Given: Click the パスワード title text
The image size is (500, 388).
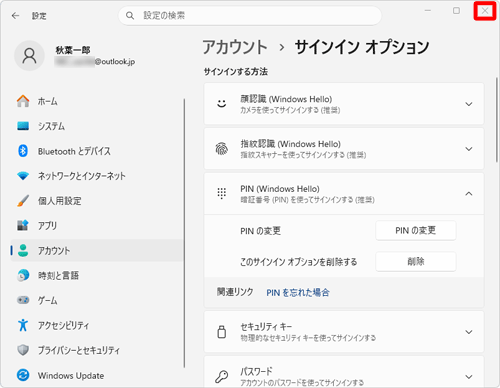Looking at the screenshot, I should click(x=256, y=371).
